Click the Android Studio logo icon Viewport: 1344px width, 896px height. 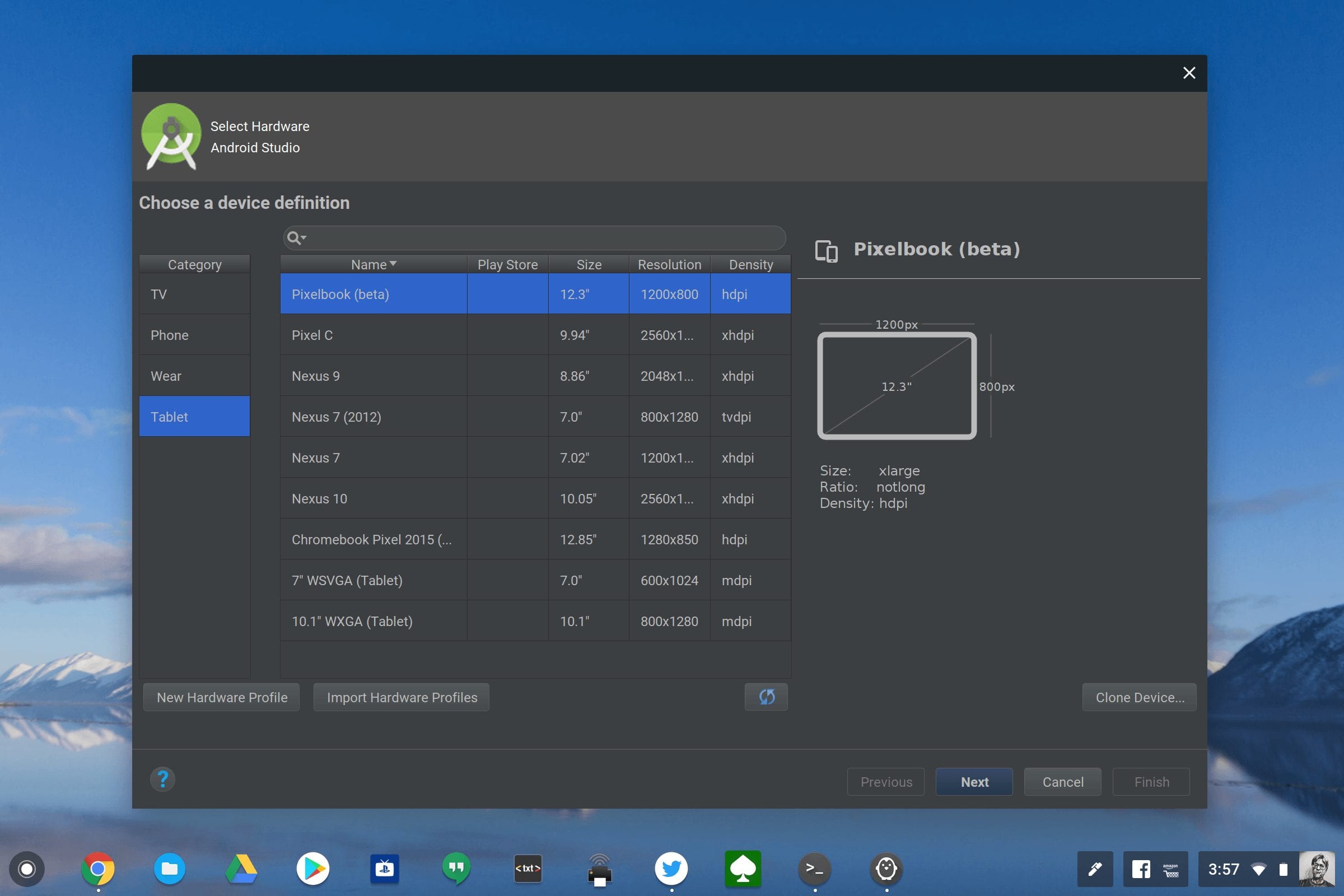(x=171, y=137)
